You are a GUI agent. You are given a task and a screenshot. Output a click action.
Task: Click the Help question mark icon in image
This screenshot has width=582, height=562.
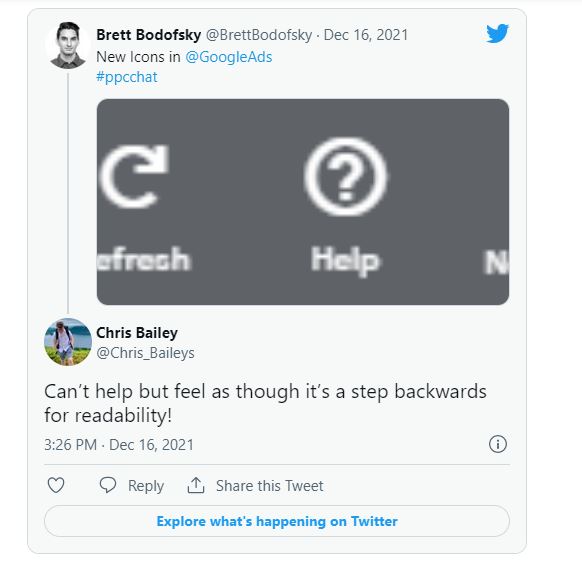(346, 177)
